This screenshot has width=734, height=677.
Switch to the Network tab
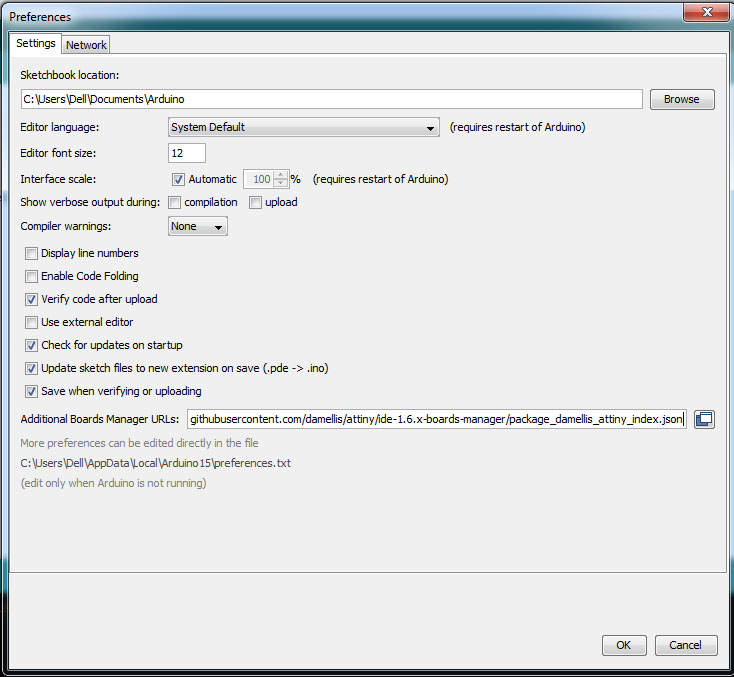pos(86,45)
